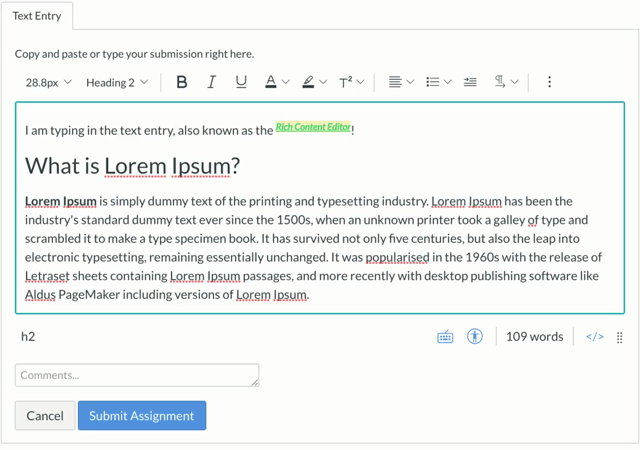Viewport: 640px width, 450px height.
Task: Toggle italic formatting
Action: 211,82
